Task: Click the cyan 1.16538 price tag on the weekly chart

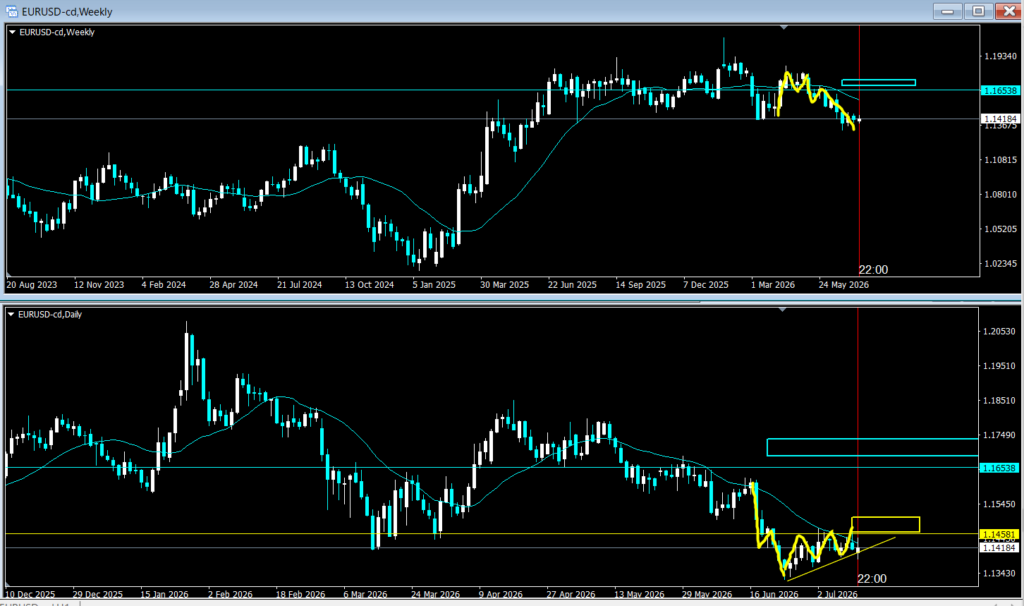Action: pos(1000,90)
